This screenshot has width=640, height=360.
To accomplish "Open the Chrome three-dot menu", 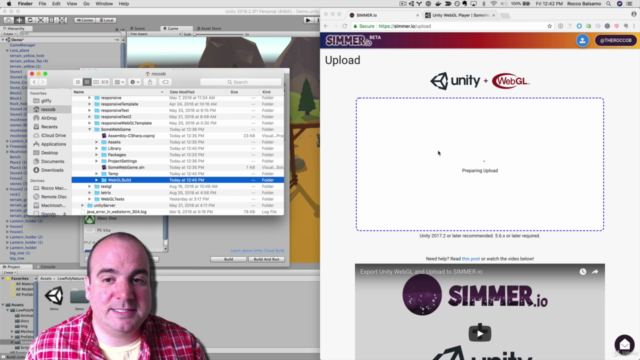I will tap(634, 26).
